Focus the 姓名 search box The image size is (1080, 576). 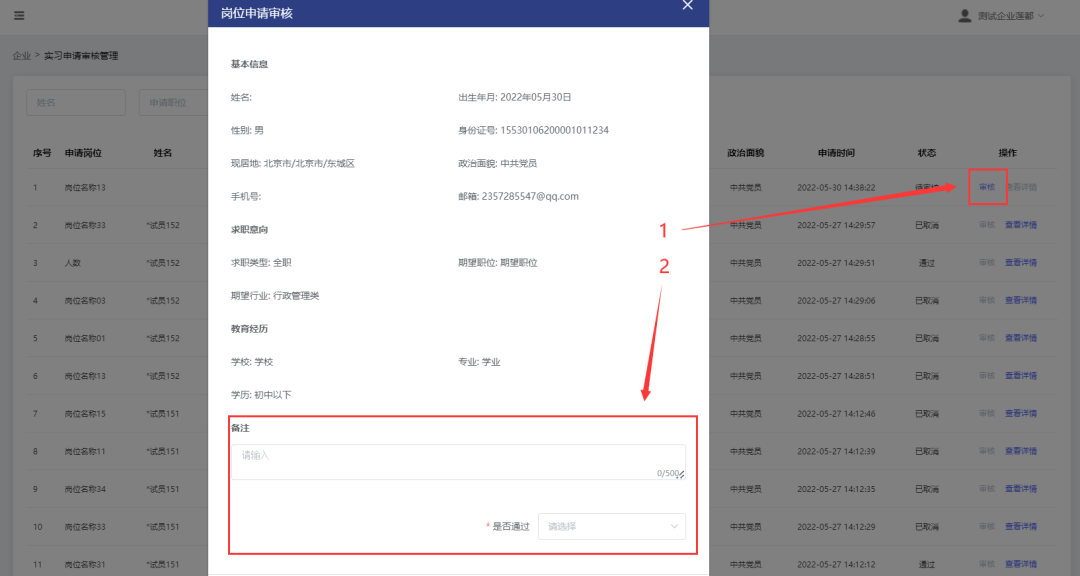(75, 102)
